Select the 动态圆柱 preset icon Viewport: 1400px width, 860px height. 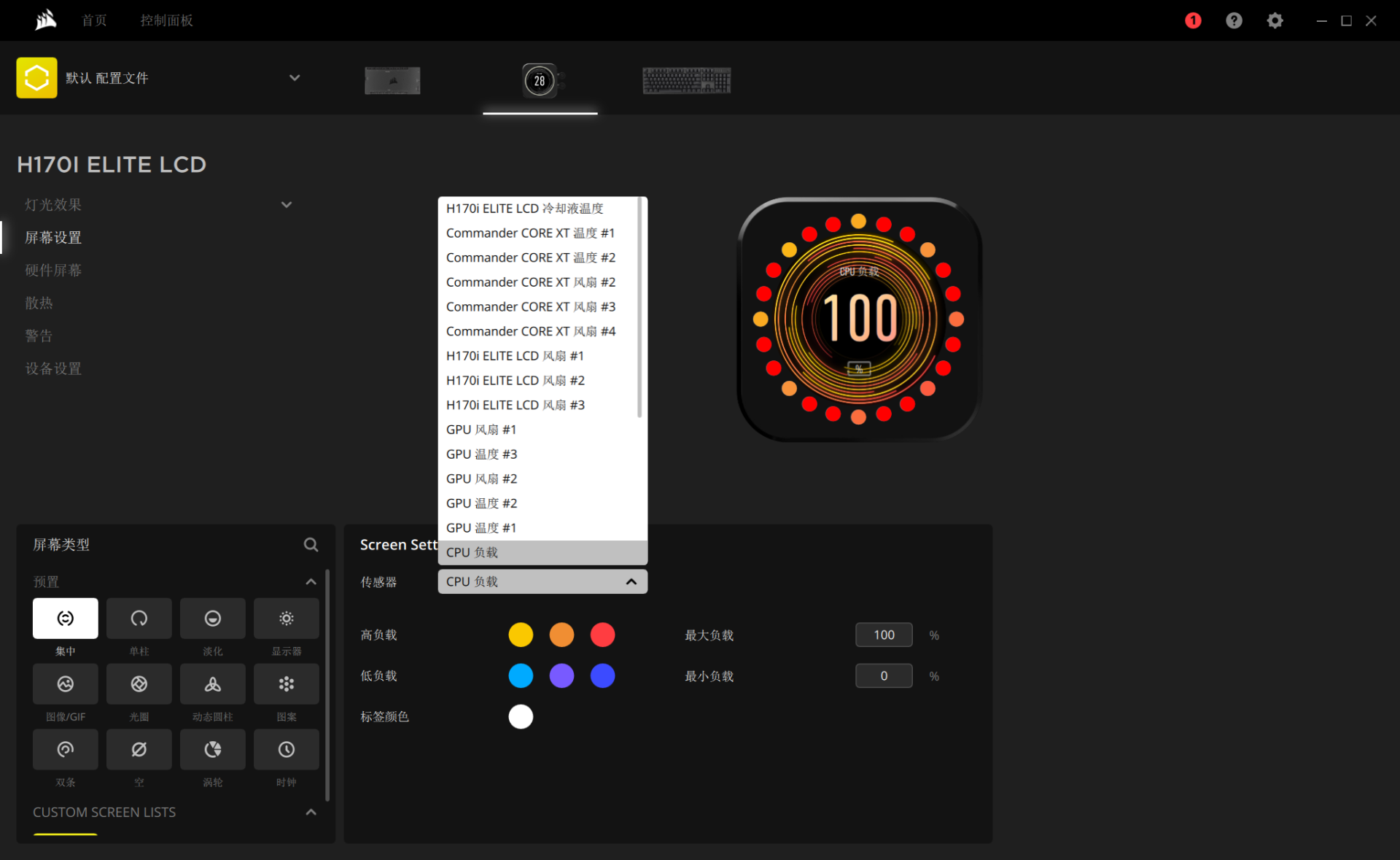click(x=212, y=683)
